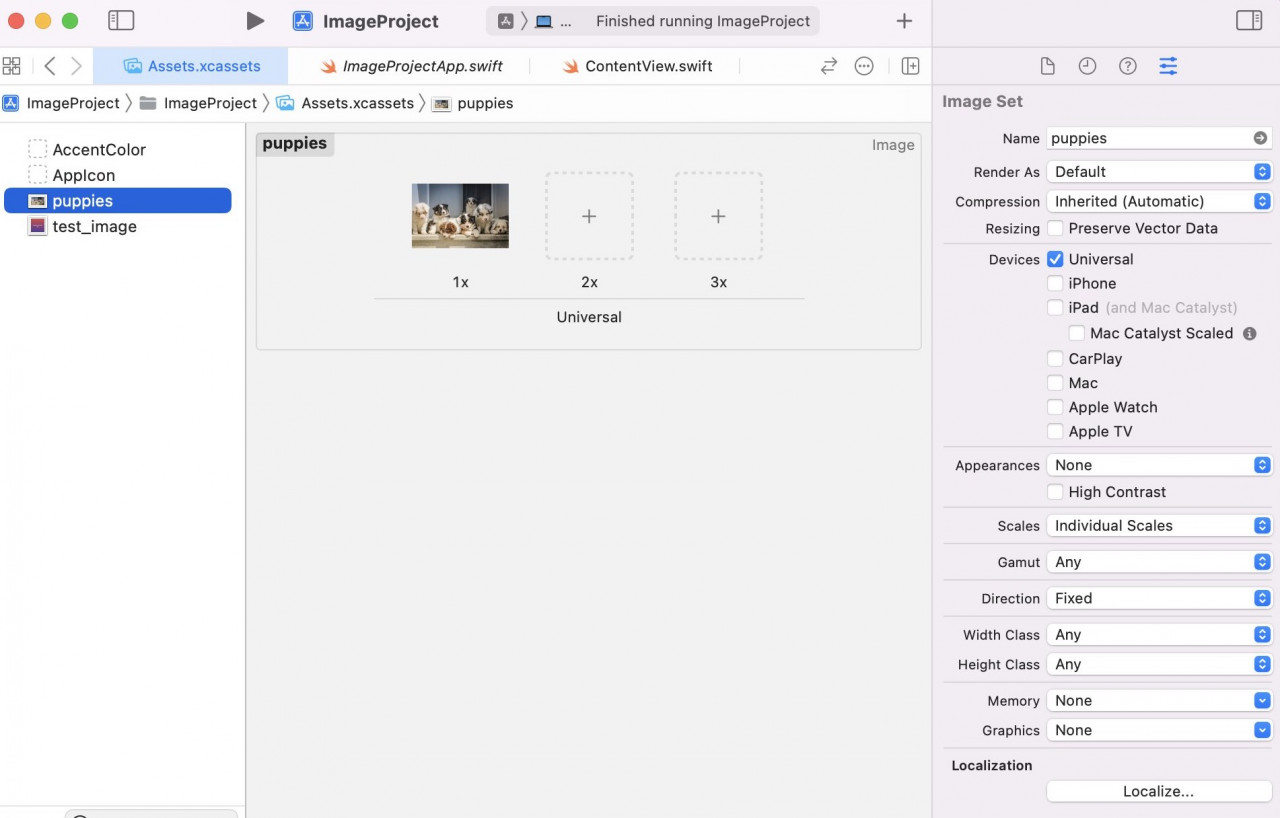Click the Mac Catalyst Scaled info icon
1280x818 pixels.
1248,333
